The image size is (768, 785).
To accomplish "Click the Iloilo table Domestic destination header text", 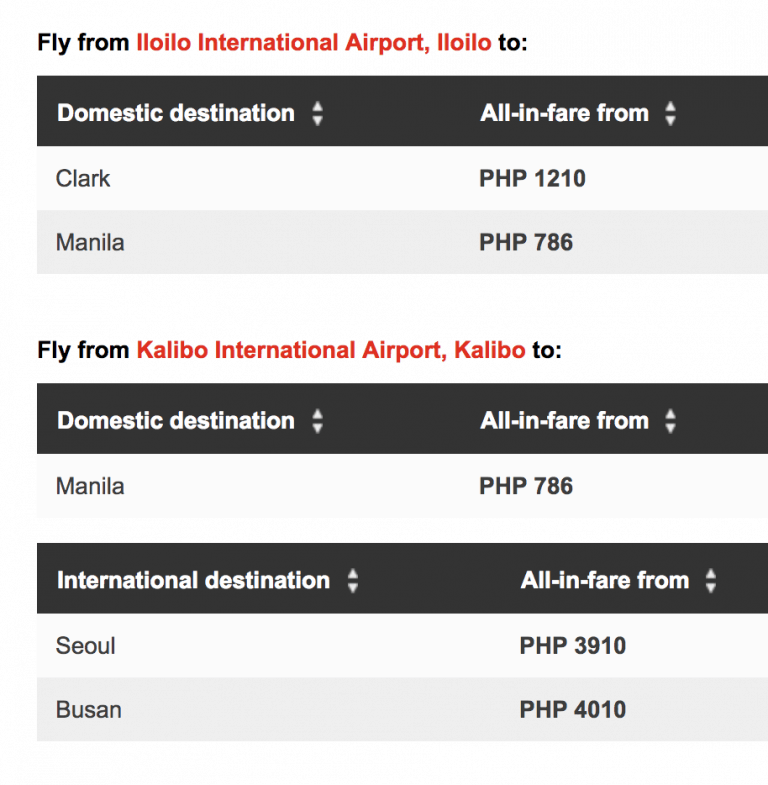I will [176, 114].
